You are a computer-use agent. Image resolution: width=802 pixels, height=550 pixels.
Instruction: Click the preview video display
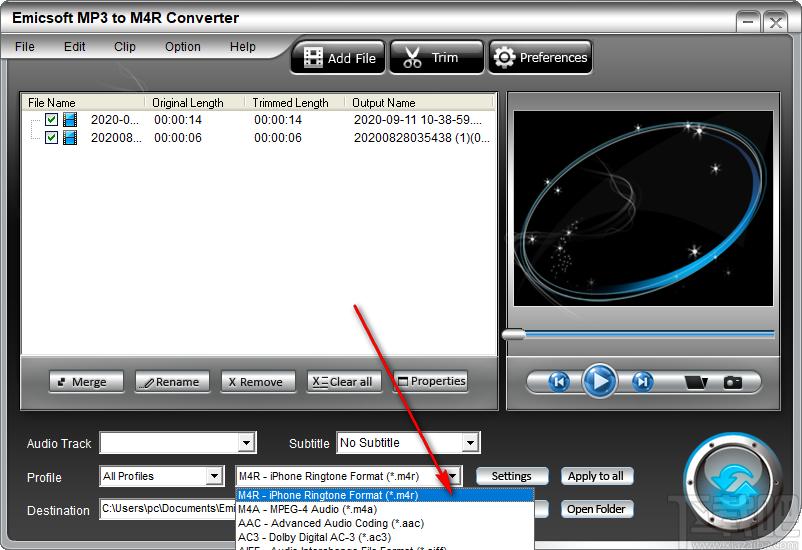pos(643,208)
